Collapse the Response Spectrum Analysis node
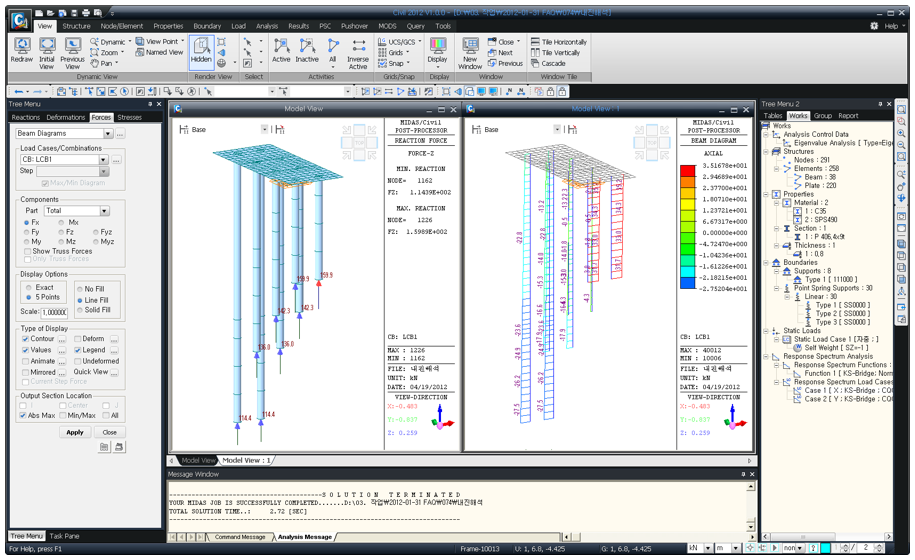The height and width of the screenshot is (560, 915). tap(766, 356)
